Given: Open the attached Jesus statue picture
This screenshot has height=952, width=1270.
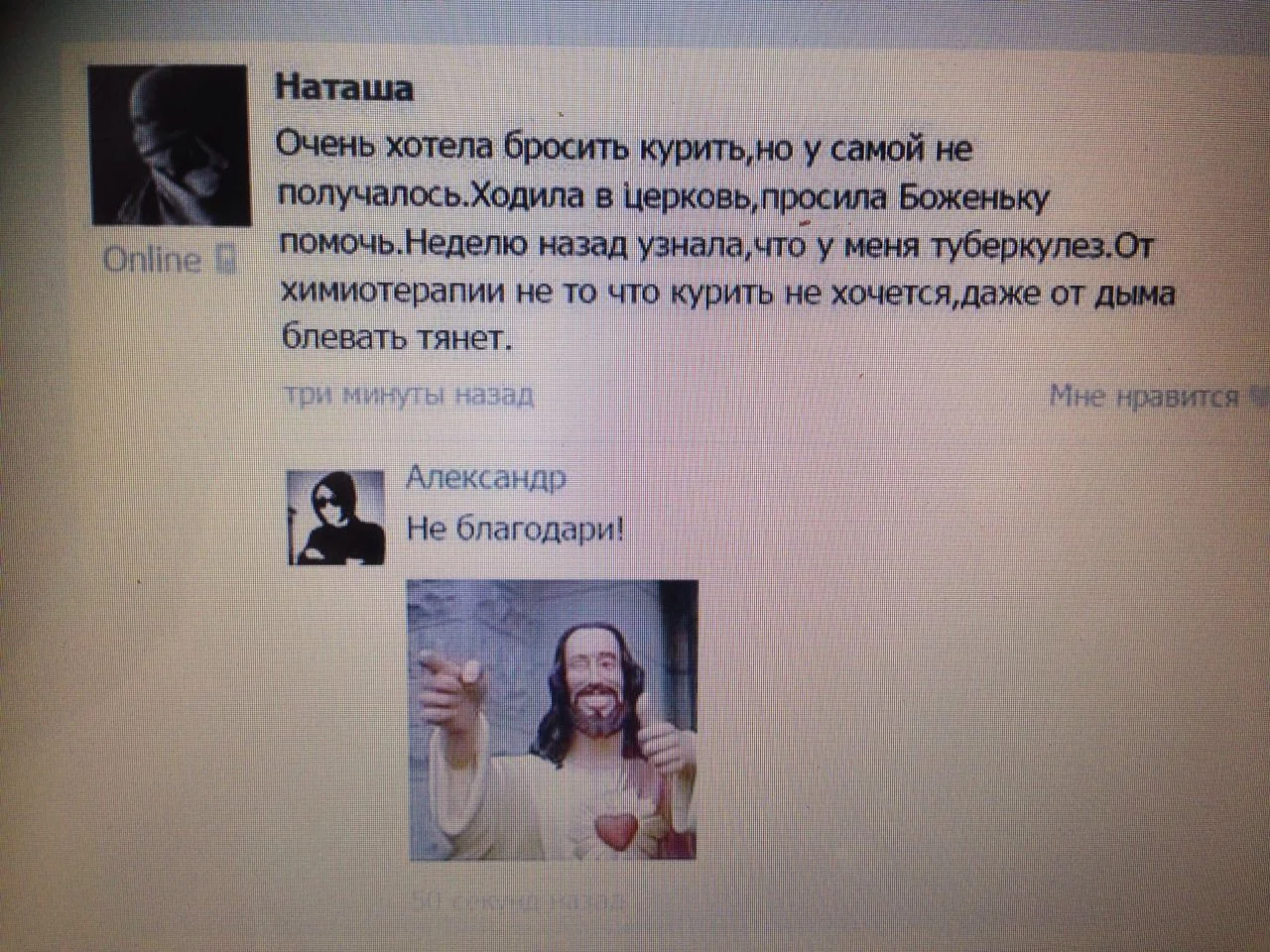Looking at the screenshot, I should tap(554, 720).
